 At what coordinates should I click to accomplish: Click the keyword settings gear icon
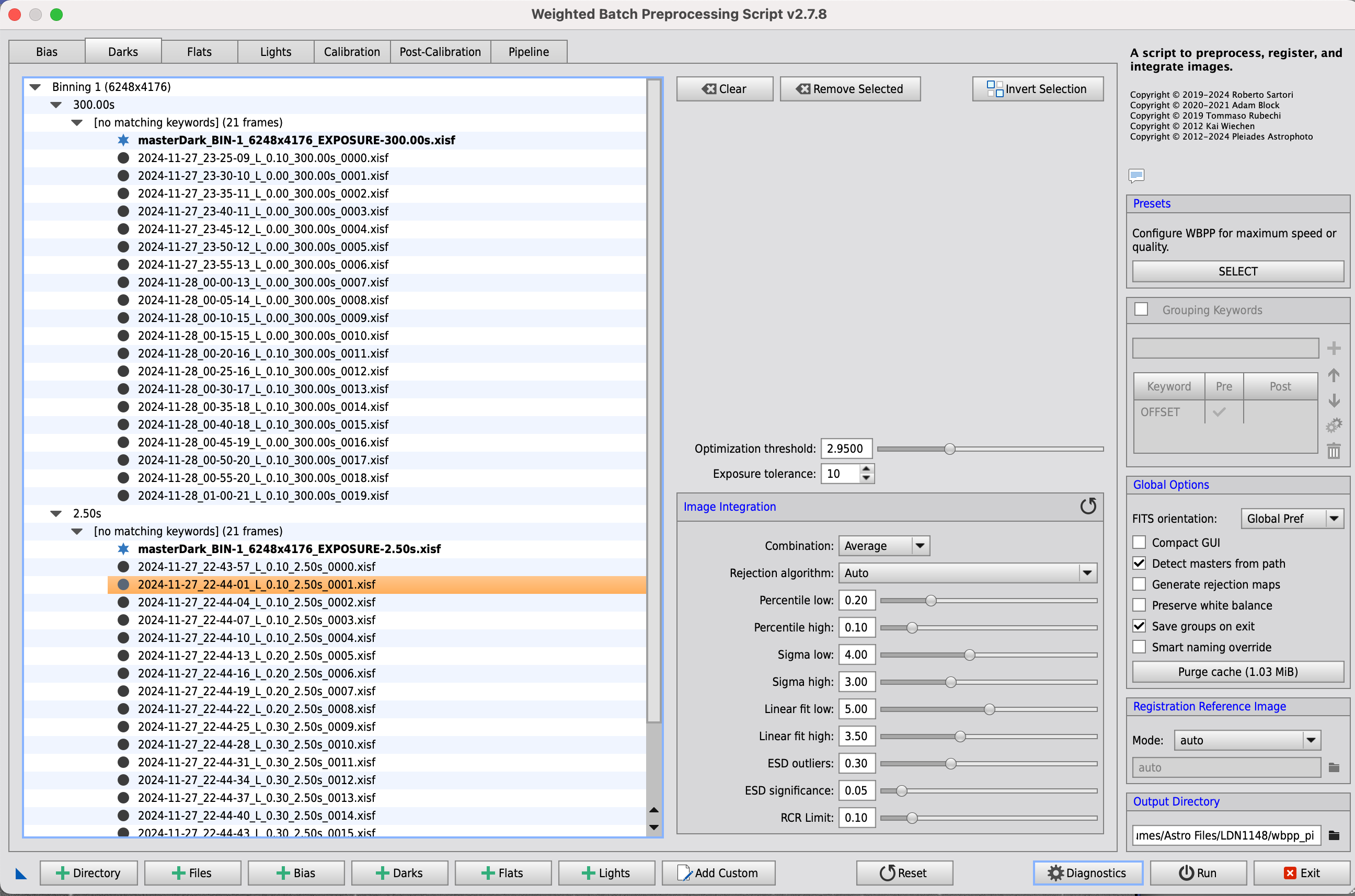(x=1334, y=425)
